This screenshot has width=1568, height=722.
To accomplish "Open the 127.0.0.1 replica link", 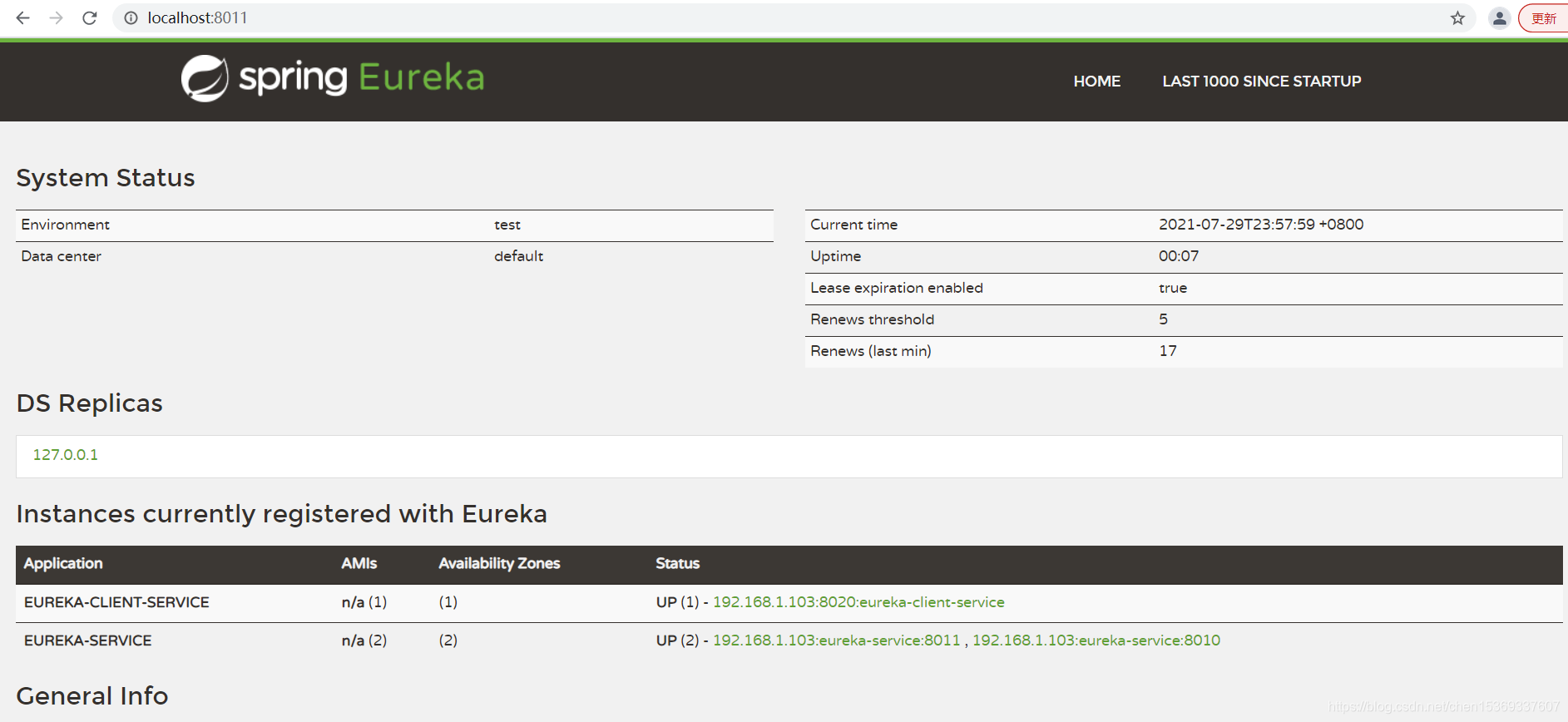I will 65,455.
